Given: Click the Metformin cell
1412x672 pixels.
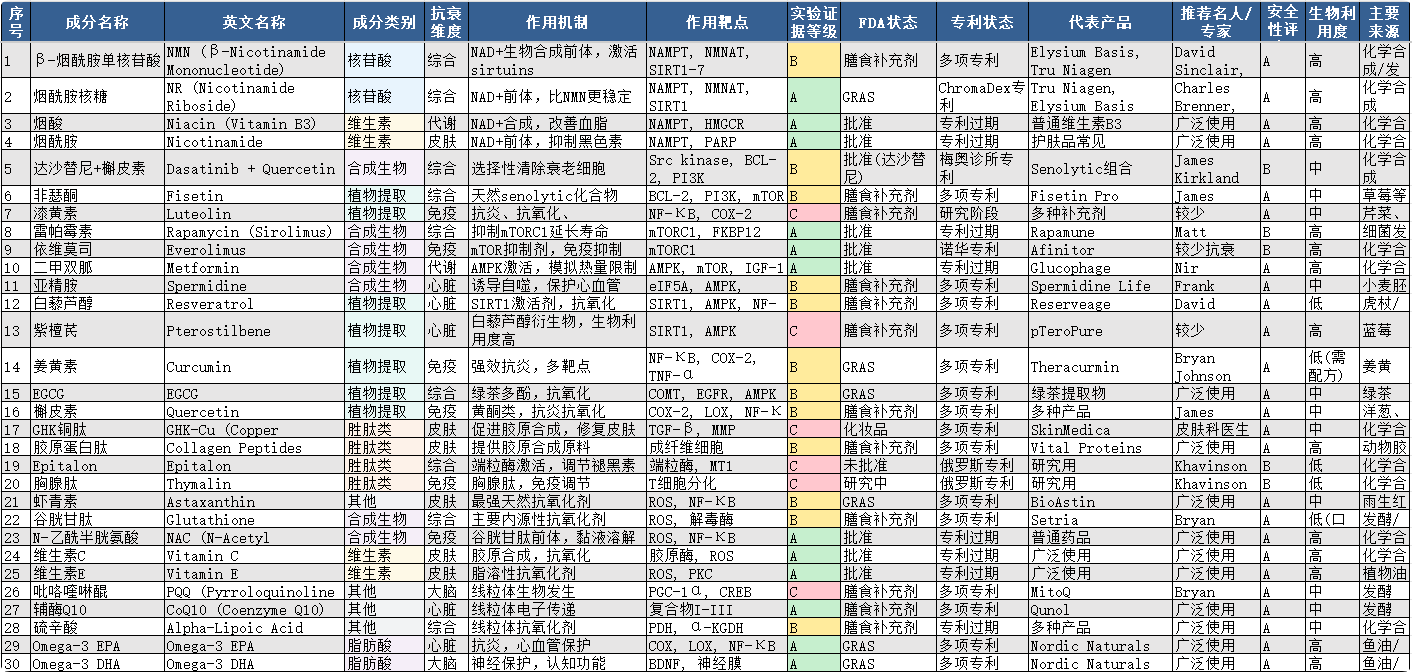Looking at the screenshot, I should pos(254,267).
